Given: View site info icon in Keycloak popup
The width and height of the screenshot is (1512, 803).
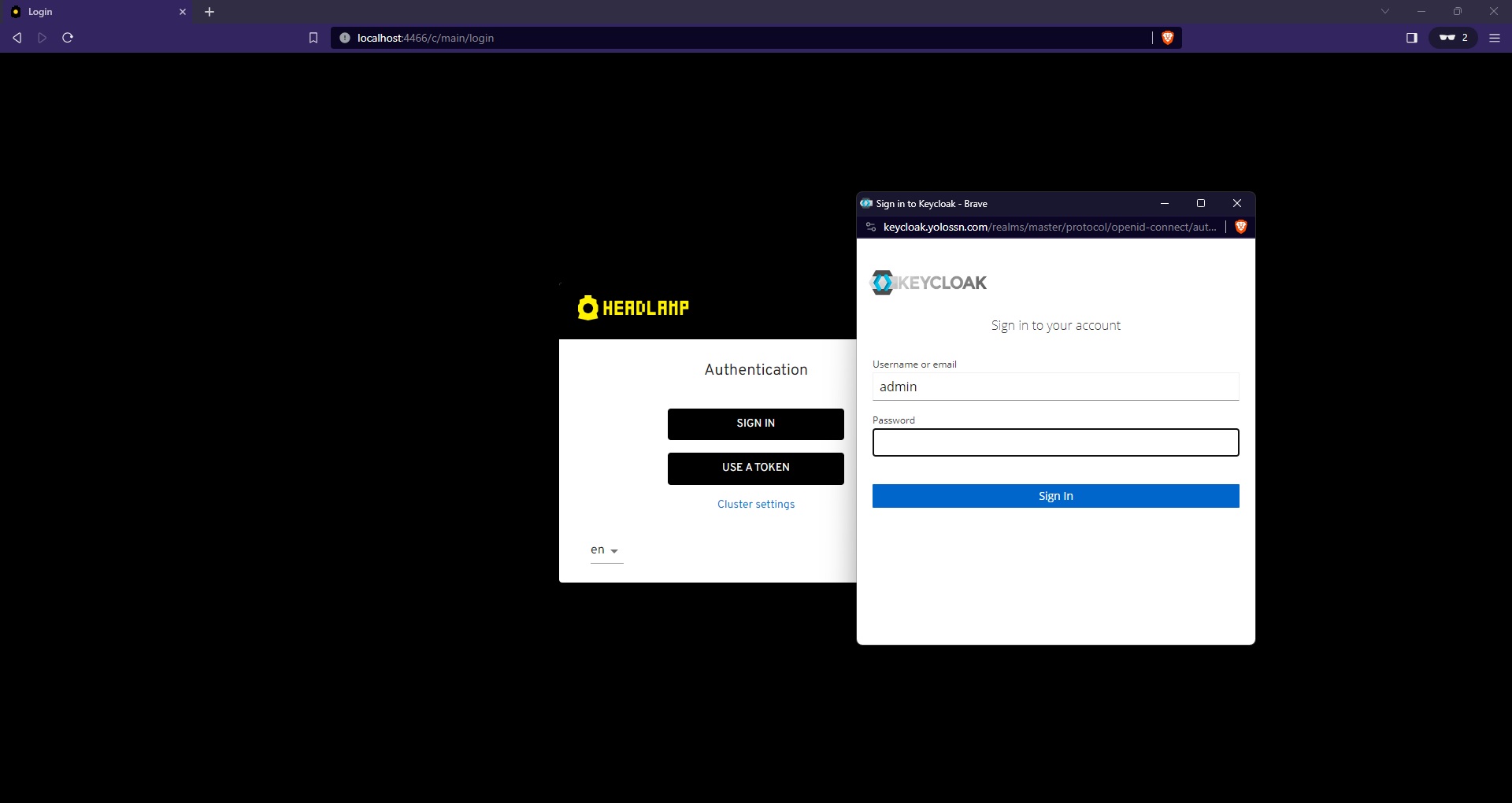Looking at the screenshot, I should tap(871, 227).
